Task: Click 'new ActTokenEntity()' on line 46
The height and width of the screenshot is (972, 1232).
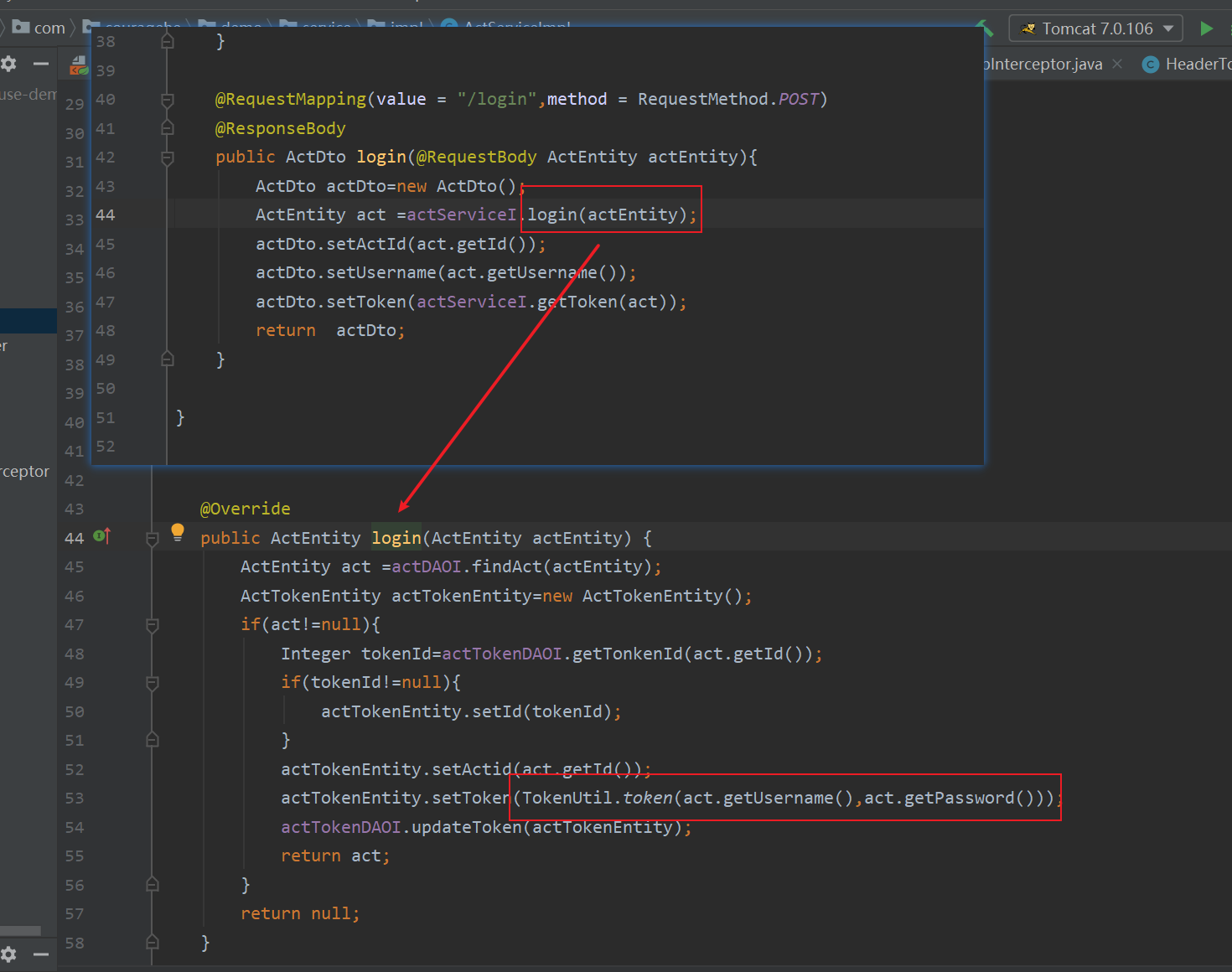Action: pos(643,596)
